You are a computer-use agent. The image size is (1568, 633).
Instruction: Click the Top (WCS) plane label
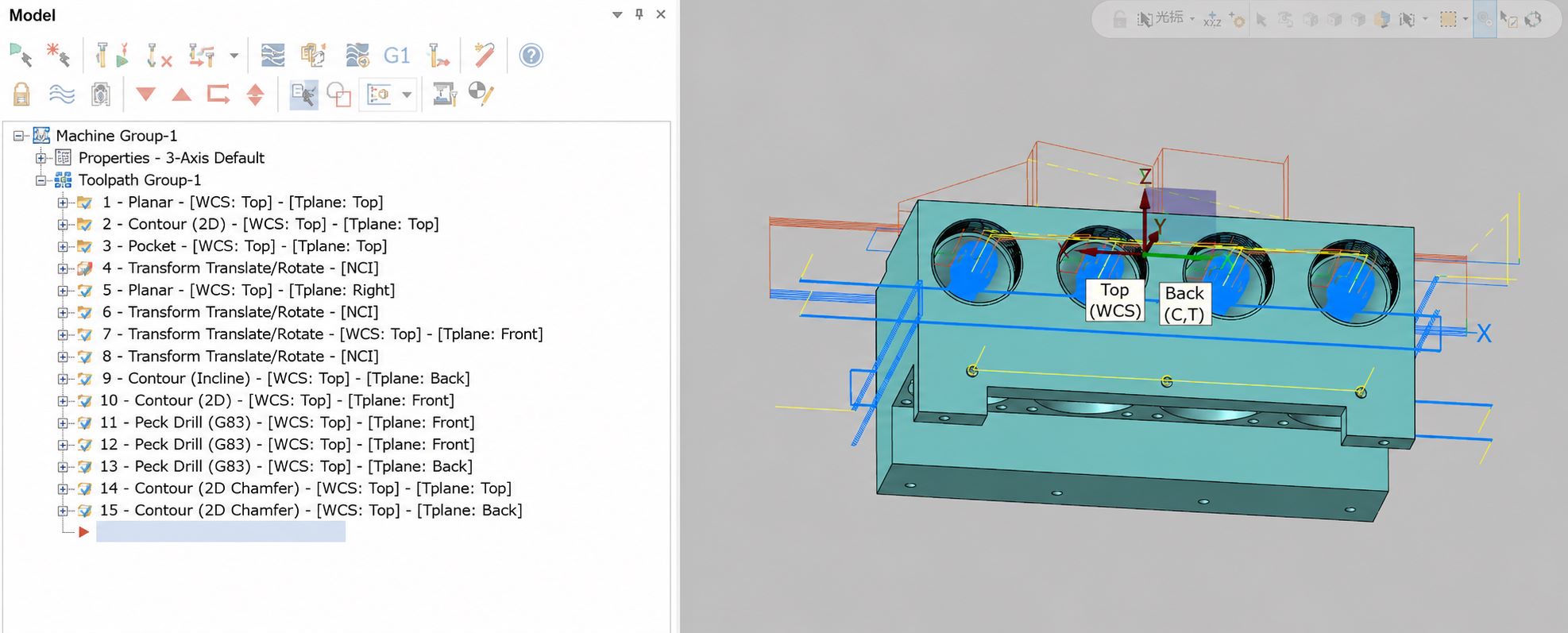pyautogui.click(x=1114, y=300)
